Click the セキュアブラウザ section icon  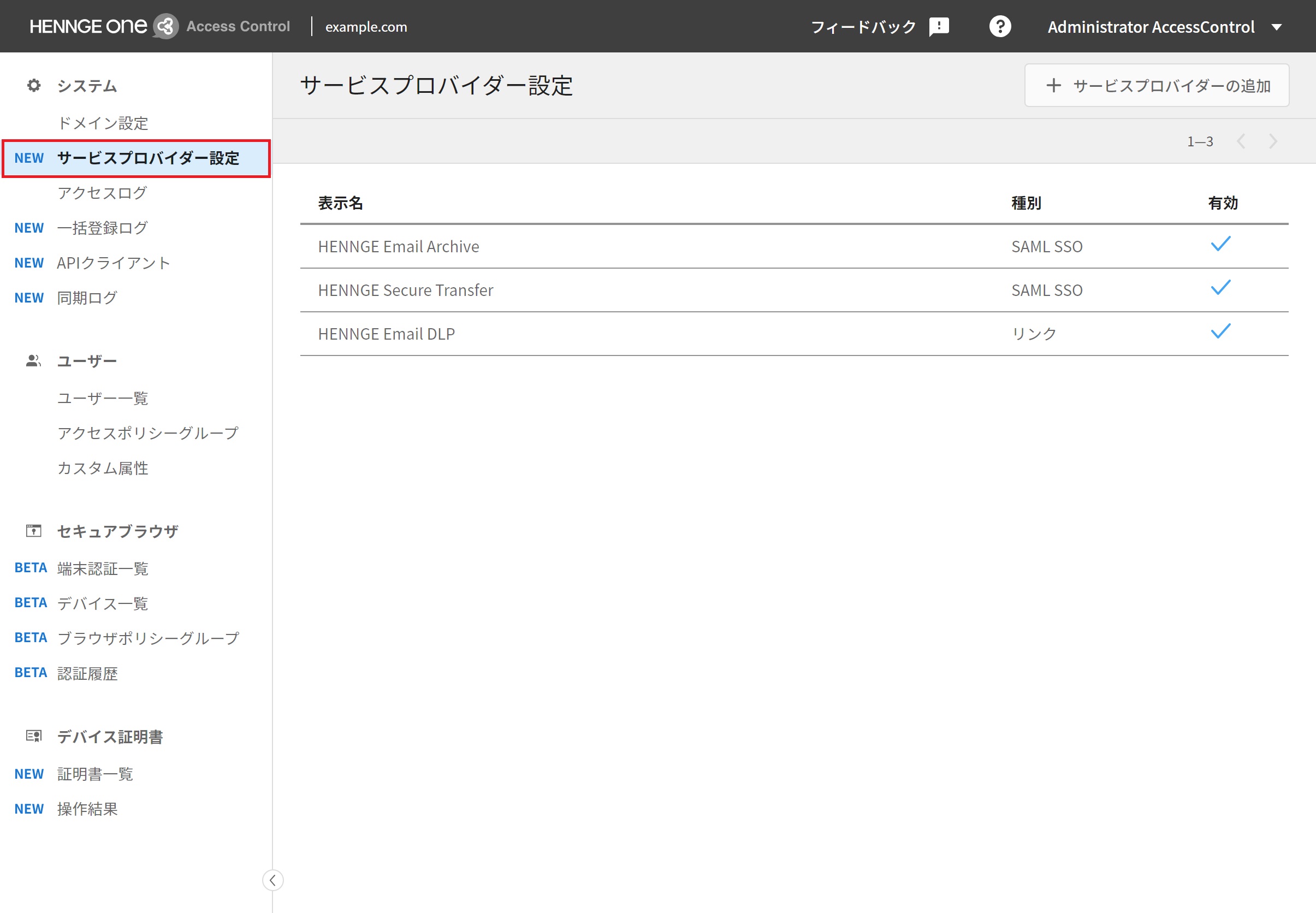34,531
